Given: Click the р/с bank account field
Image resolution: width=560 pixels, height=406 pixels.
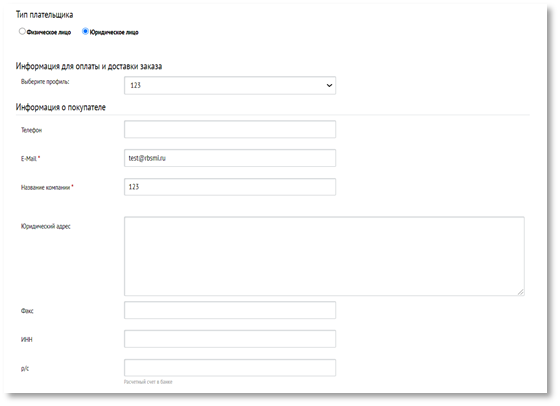Looking at the screenshot, I should click(x=230, y=367).
